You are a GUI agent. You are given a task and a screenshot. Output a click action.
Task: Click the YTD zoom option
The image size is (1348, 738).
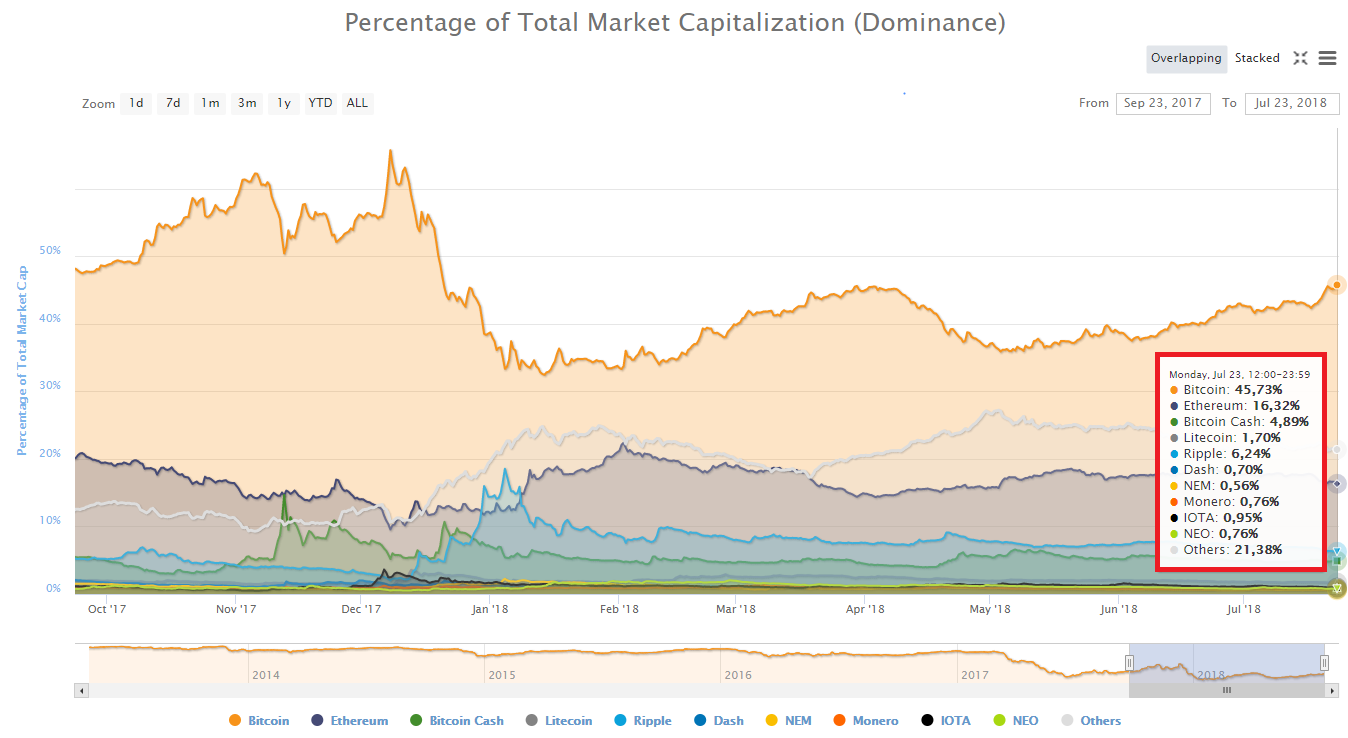pos(320,103)
